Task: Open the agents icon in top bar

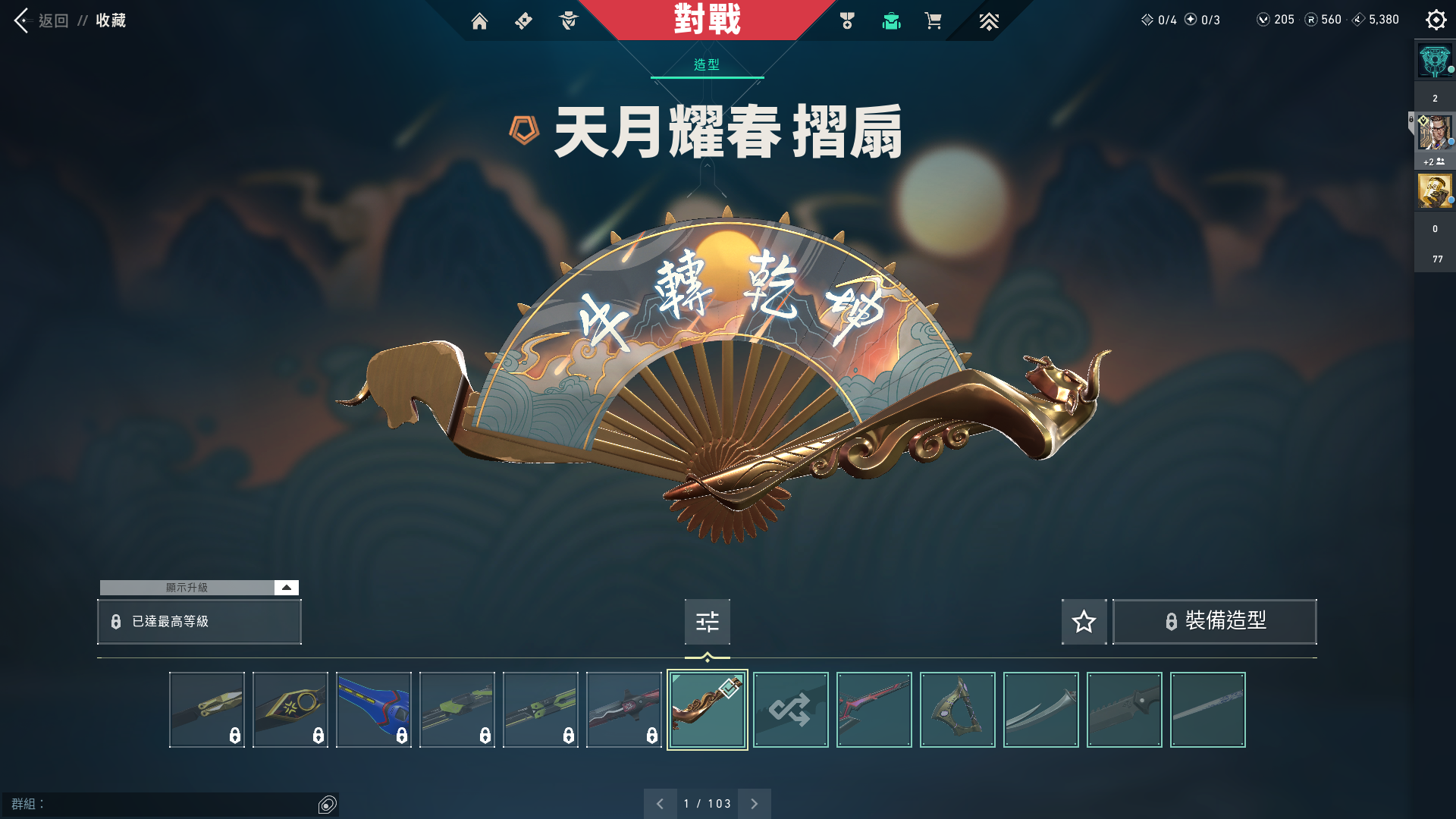Action: (568, 21)
